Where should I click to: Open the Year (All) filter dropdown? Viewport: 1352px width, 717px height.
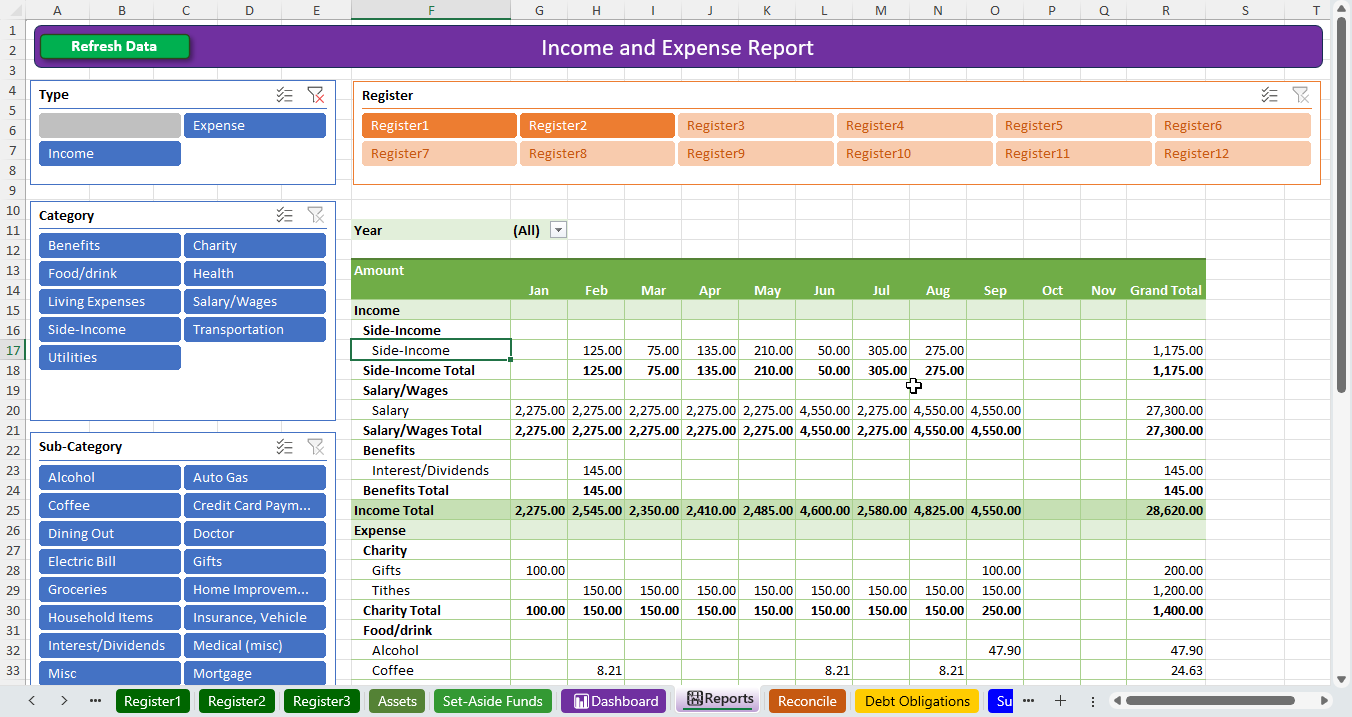click(558, 230)
